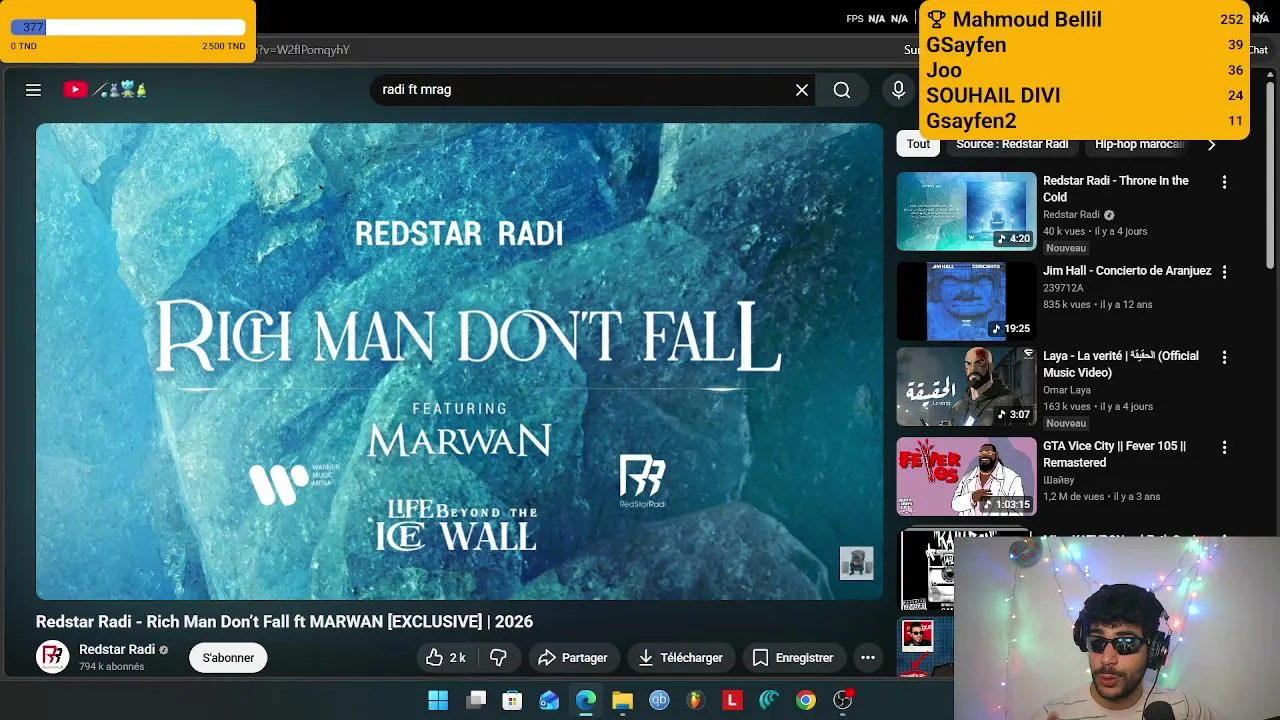Select the 'Source : Redstar Radi' chip
The image size is (1280, 720).
tap(1012, 144)
